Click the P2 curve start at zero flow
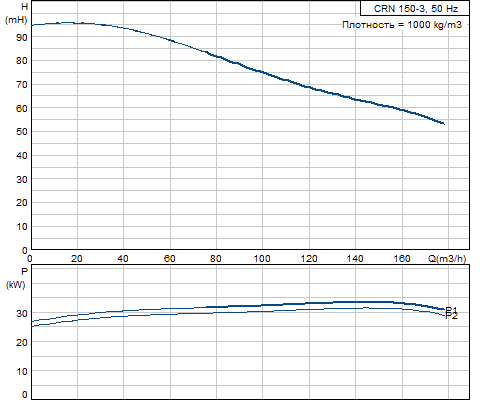This screenshot has width=500, height=400. (32, 326)
